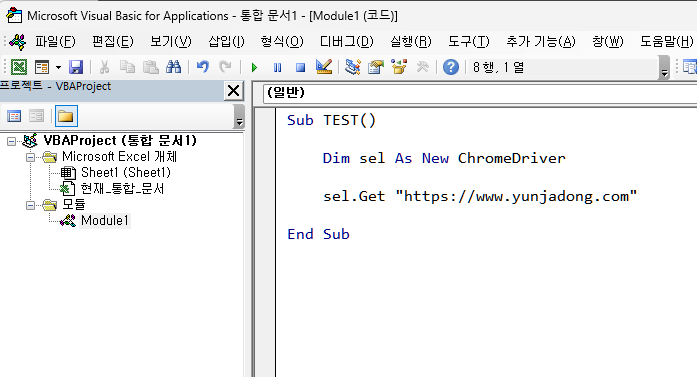
Task: Click the End Sub code line
Action: 318,234
